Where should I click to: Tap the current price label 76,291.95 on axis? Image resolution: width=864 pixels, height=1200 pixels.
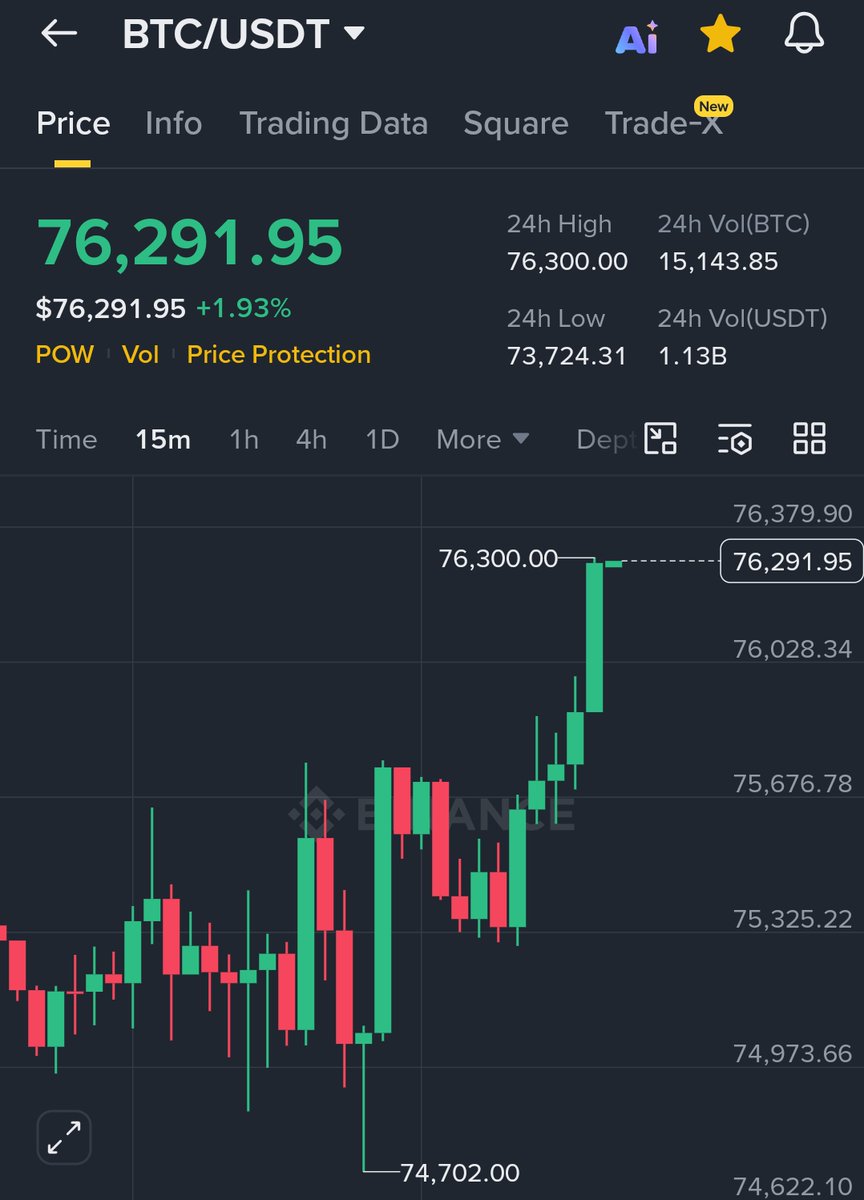tap(791, 562)
